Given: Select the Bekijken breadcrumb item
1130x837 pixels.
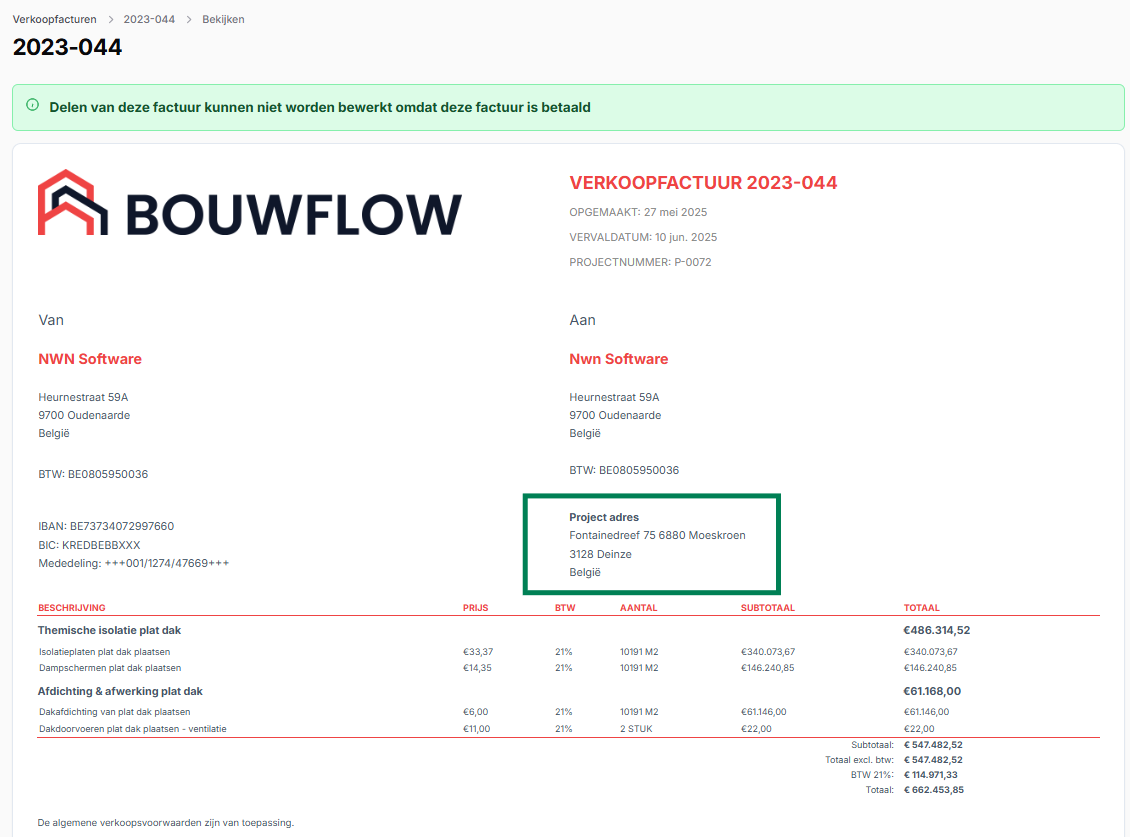Looking at the screenshot, I should 223,19.
